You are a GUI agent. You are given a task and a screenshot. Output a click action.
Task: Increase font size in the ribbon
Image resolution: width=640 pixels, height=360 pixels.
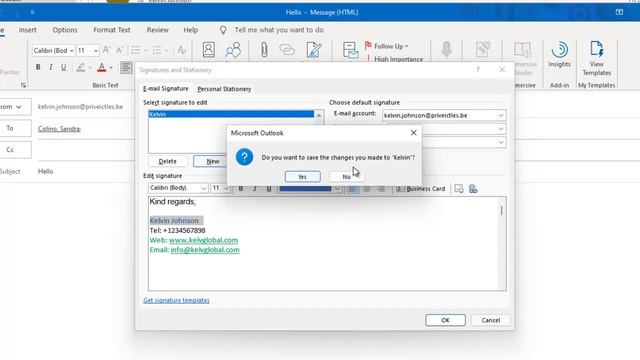tap(106, 50)
